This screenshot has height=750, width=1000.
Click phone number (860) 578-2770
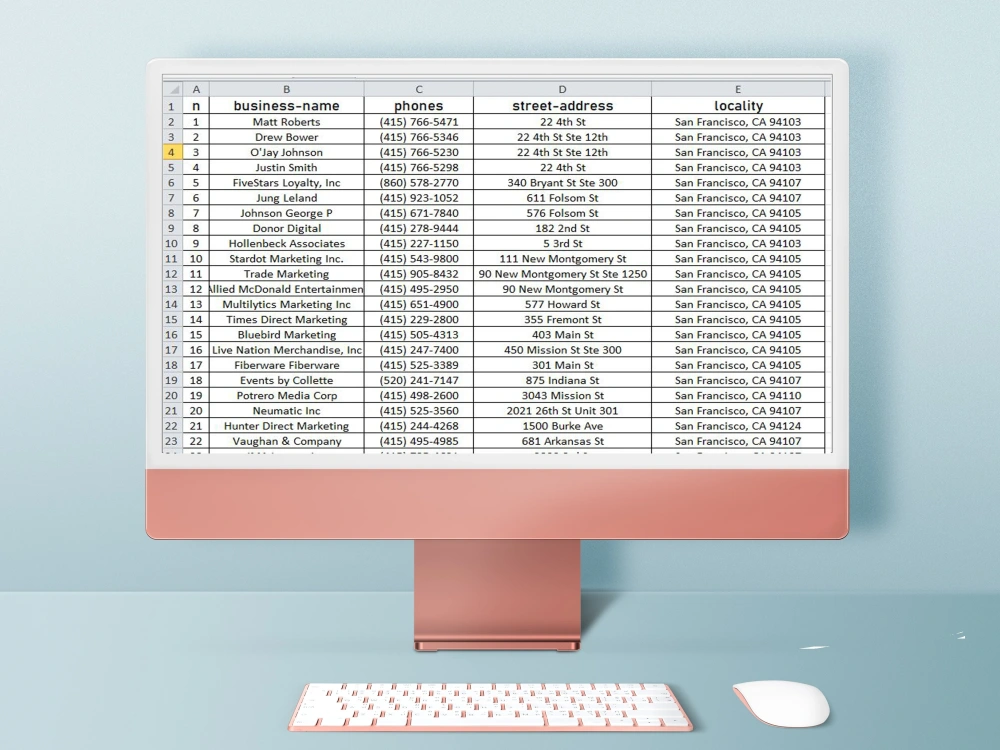pos(418,183)
